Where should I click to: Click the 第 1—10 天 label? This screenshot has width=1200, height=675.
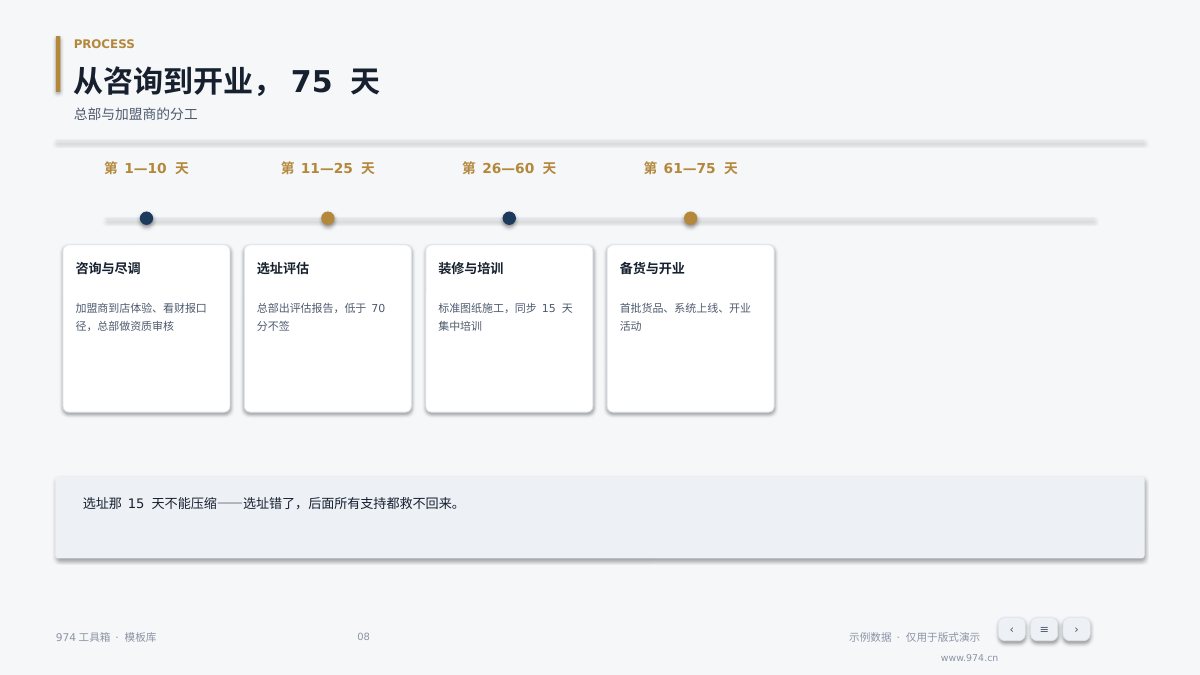pyautogui.click(x=146, y=168)
